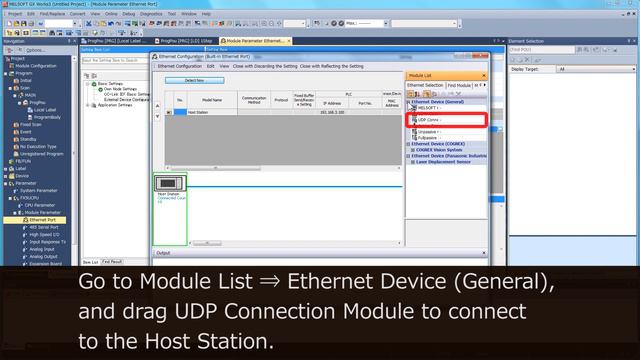Screen dimensions: 640x360
Task: Select Own Node Settings in the setting list
Action: [x=120, y=89]
